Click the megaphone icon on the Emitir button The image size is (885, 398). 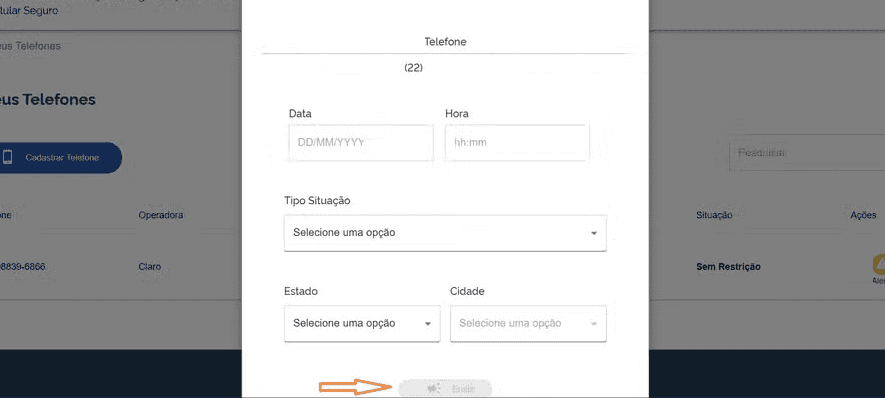[433, 389]
